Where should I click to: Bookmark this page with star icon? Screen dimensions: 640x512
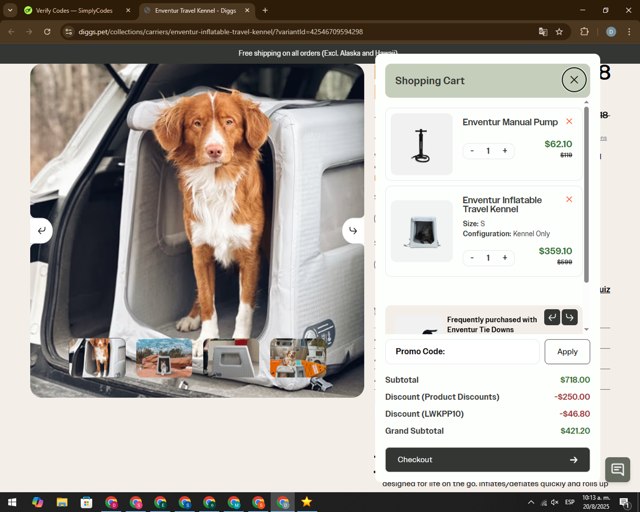(559, 32)
